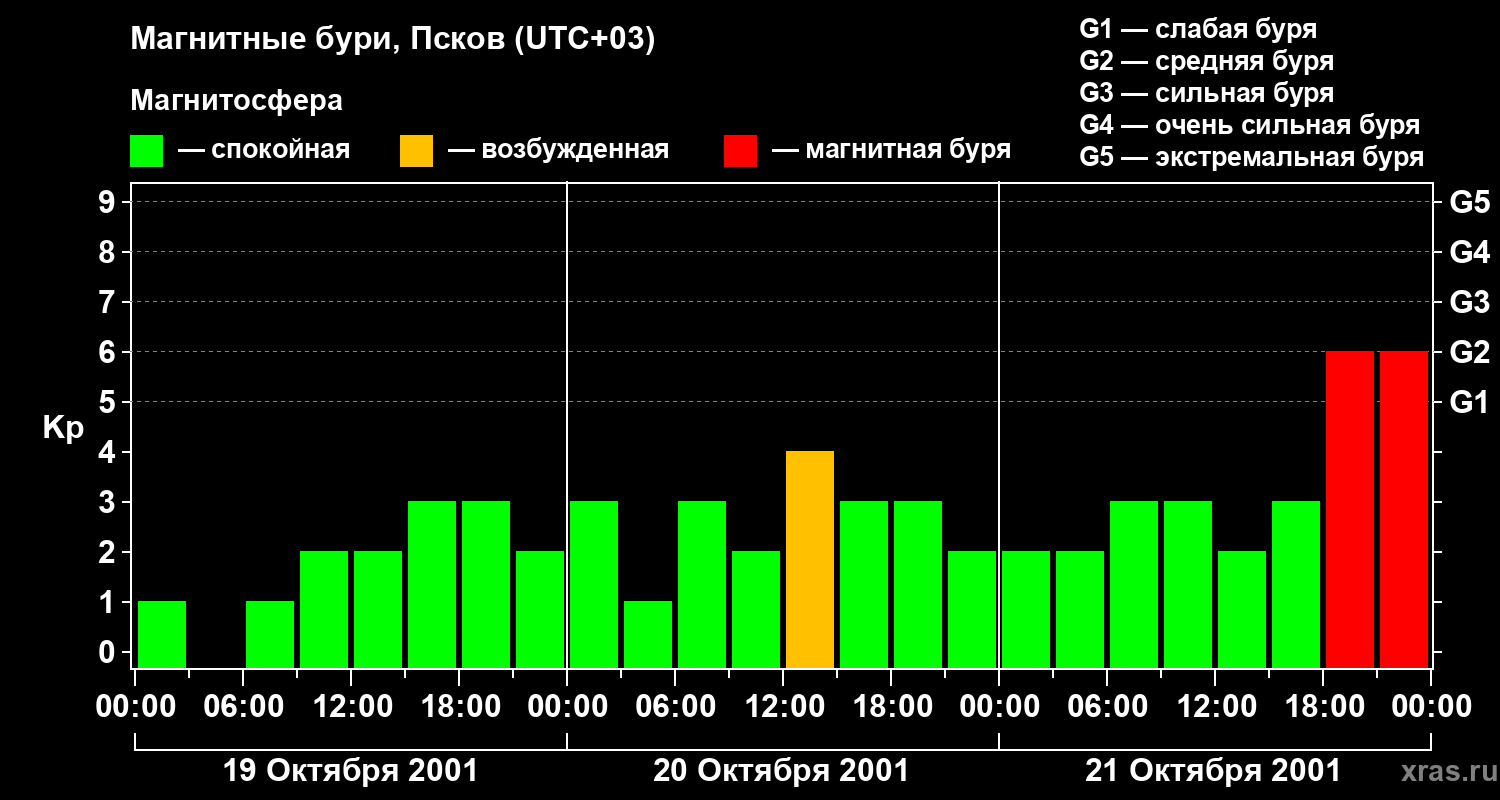
Task: Click the 'G2' tick label on the right axis
Action: 1469,352
